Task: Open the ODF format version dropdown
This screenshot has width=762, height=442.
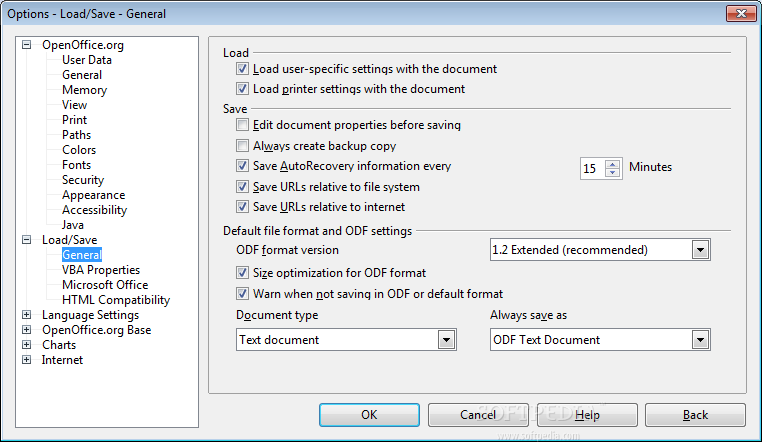Action: coord(700,250)
